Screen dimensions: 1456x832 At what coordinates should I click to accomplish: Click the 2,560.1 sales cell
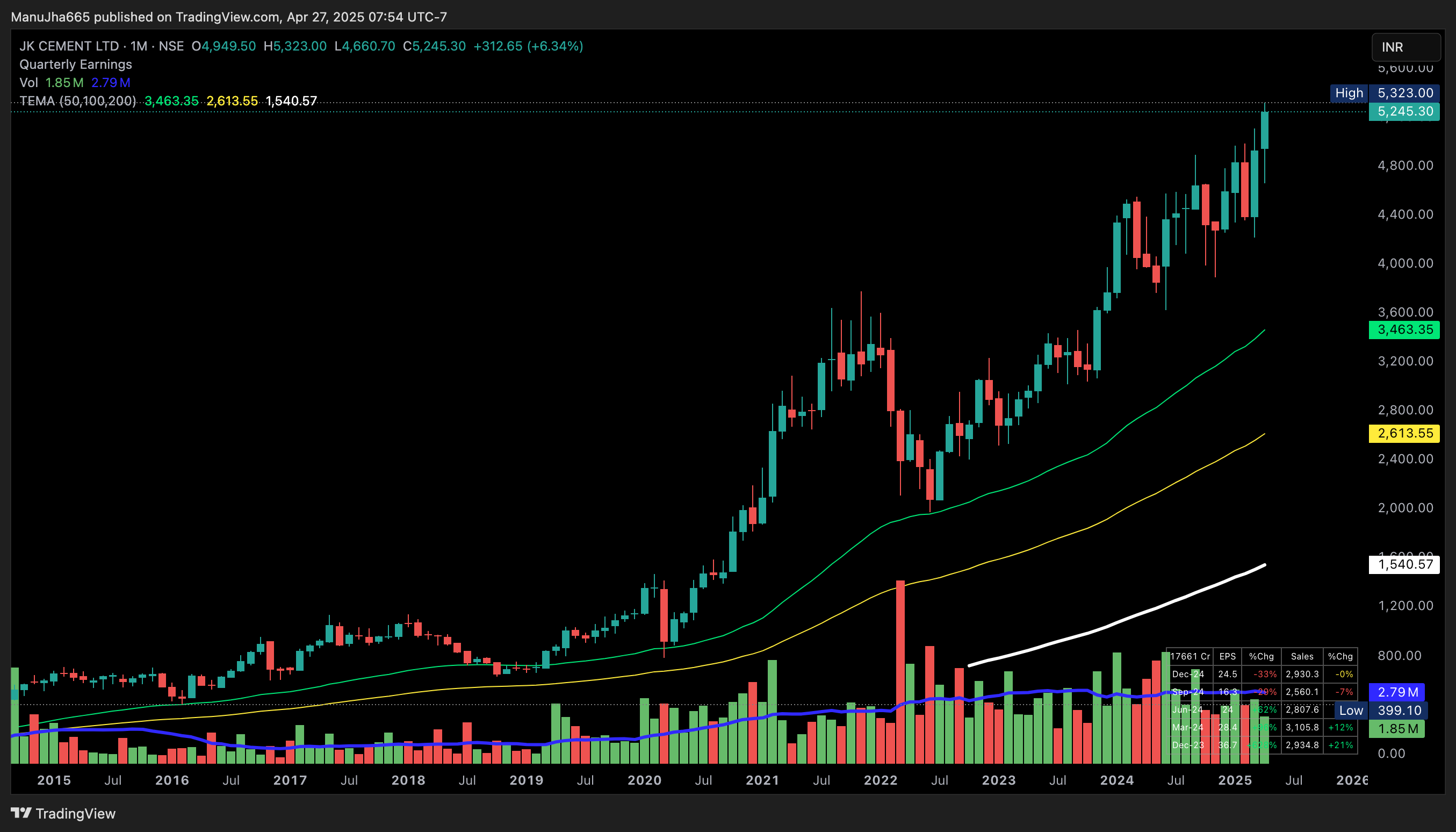coord(1302,692)
